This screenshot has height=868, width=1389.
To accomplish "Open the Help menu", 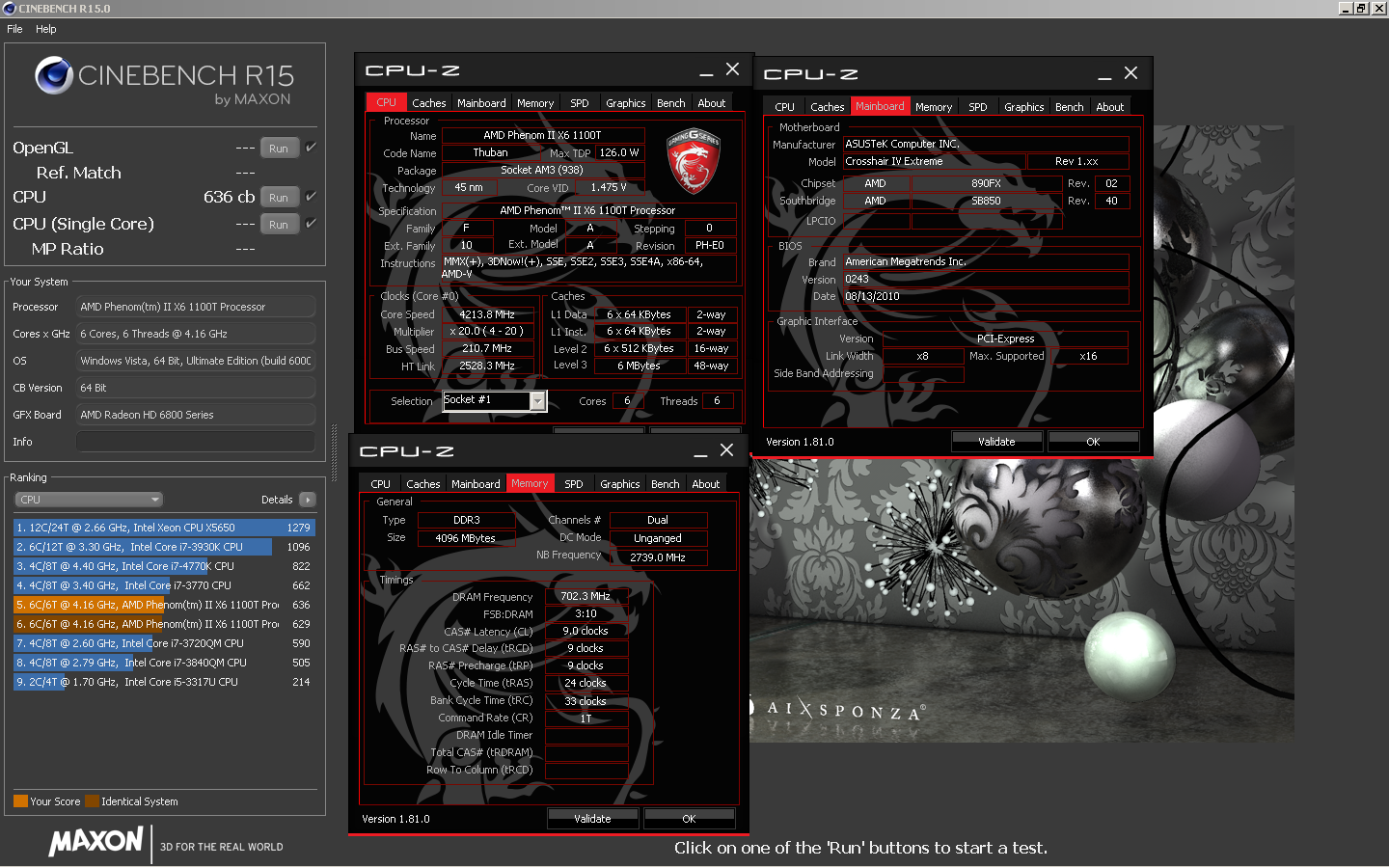I will [46, 29].
